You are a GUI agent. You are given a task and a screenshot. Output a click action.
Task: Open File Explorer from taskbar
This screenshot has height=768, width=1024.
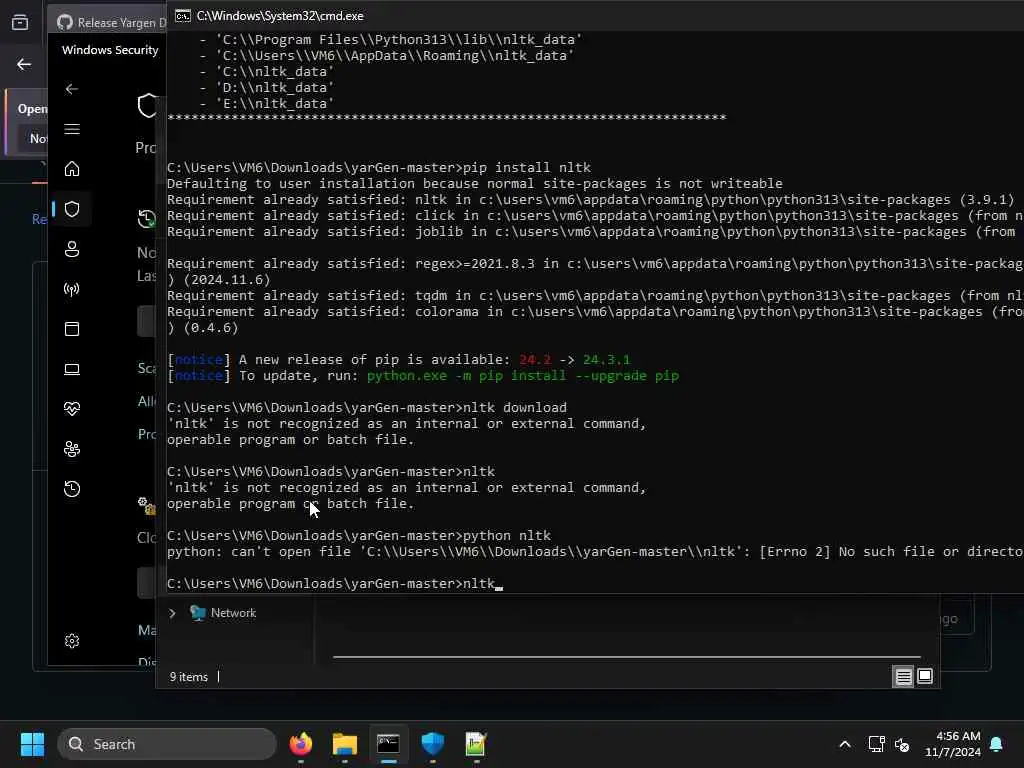click(x=345, y=744)
